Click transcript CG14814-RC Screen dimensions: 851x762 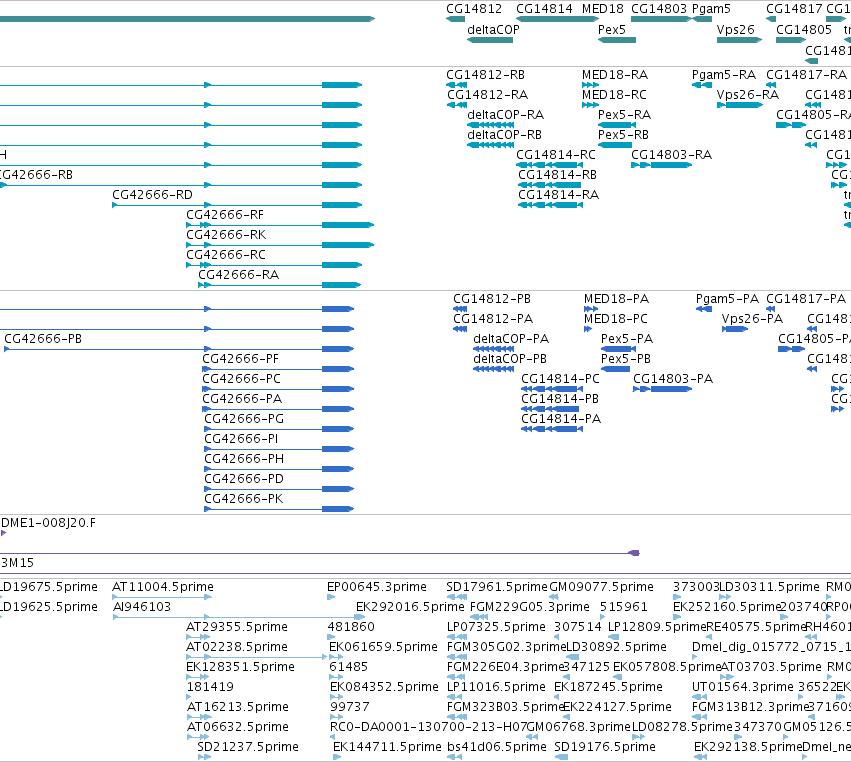(x=556, y=155)
